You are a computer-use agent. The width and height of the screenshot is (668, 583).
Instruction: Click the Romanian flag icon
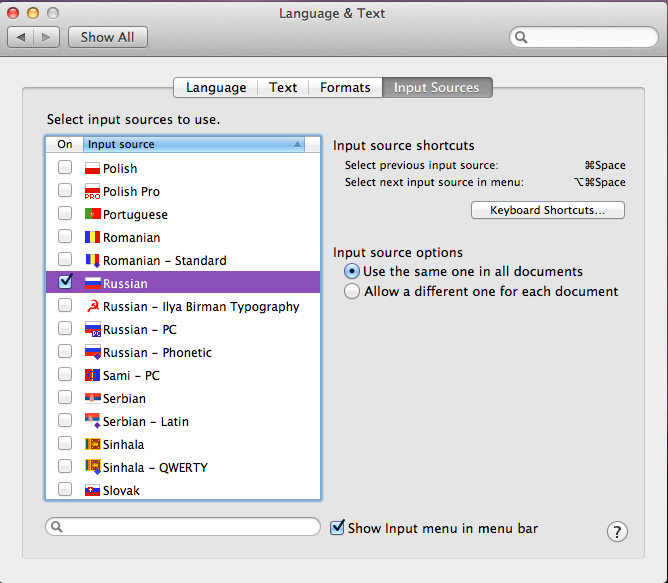point(92,238)
